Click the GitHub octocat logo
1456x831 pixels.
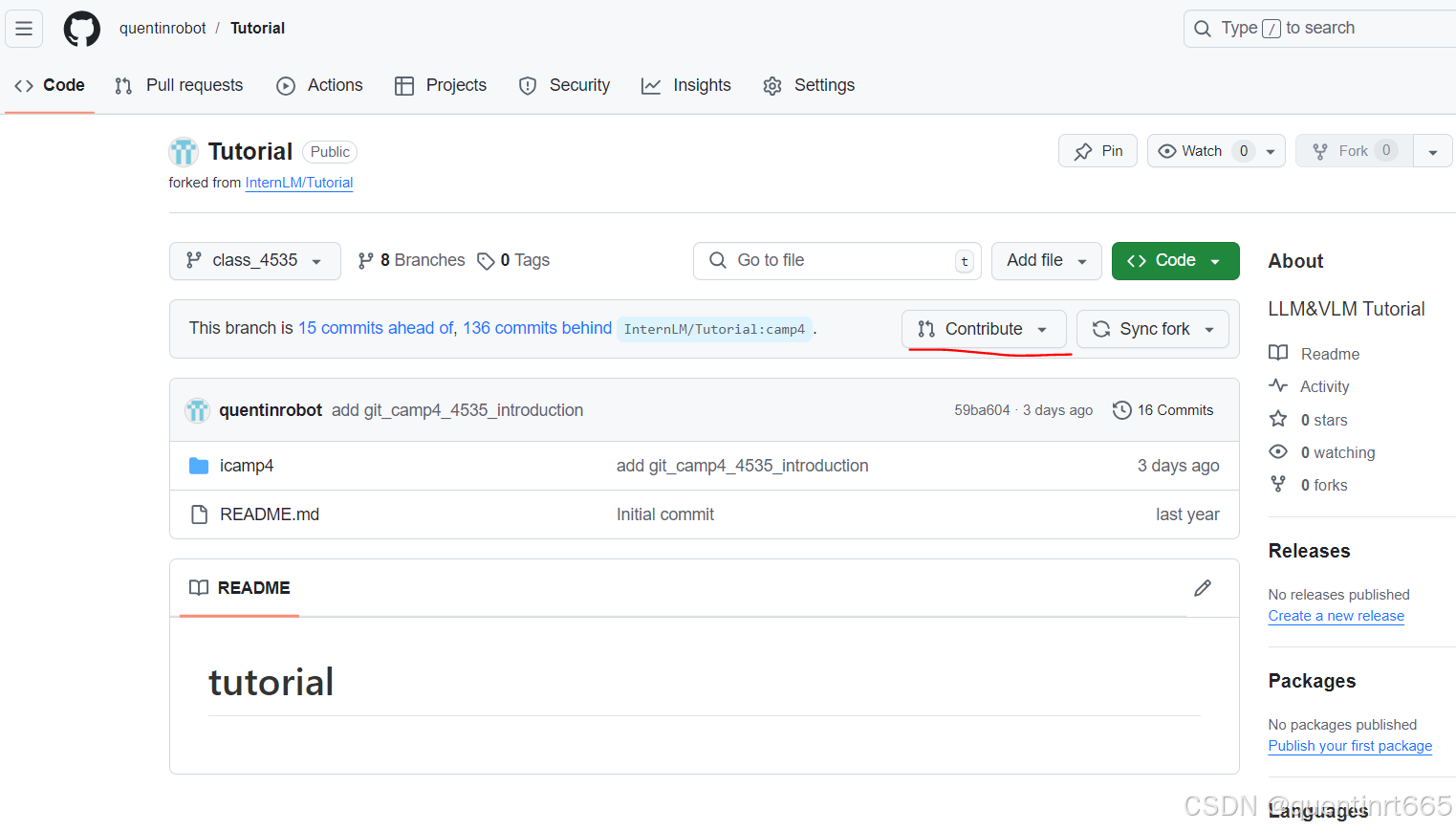pyautogui.click(x=81, y=29)
